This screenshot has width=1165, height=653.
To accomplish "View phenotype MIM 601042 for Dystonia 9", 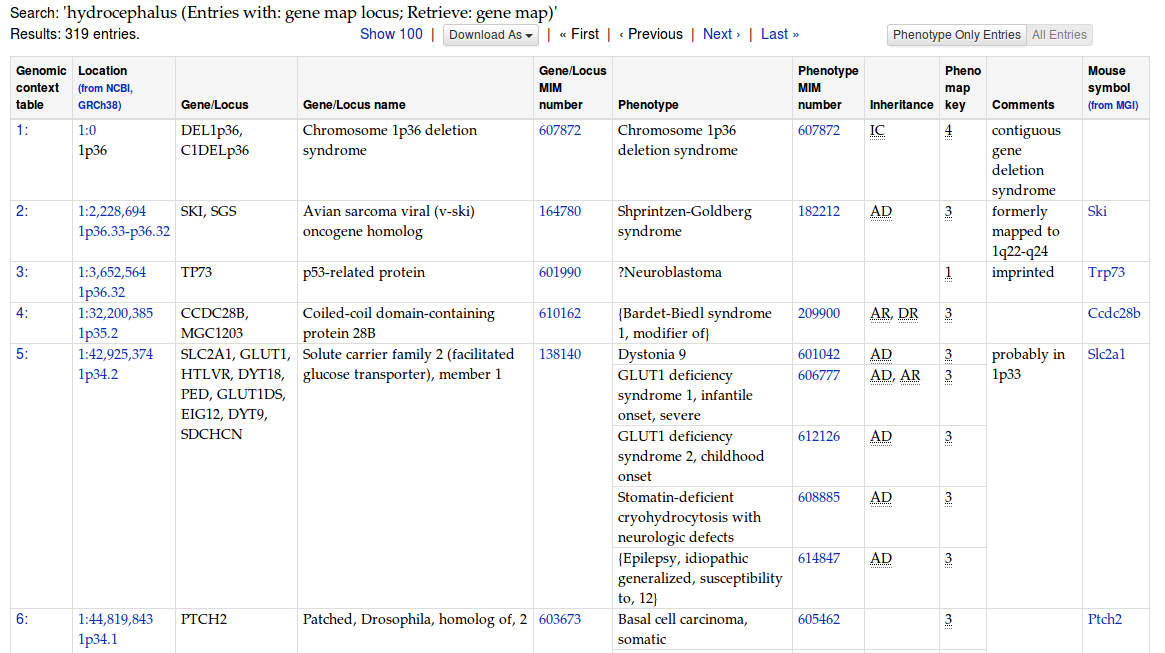I will pyautogui.click(x=818, y=354).
